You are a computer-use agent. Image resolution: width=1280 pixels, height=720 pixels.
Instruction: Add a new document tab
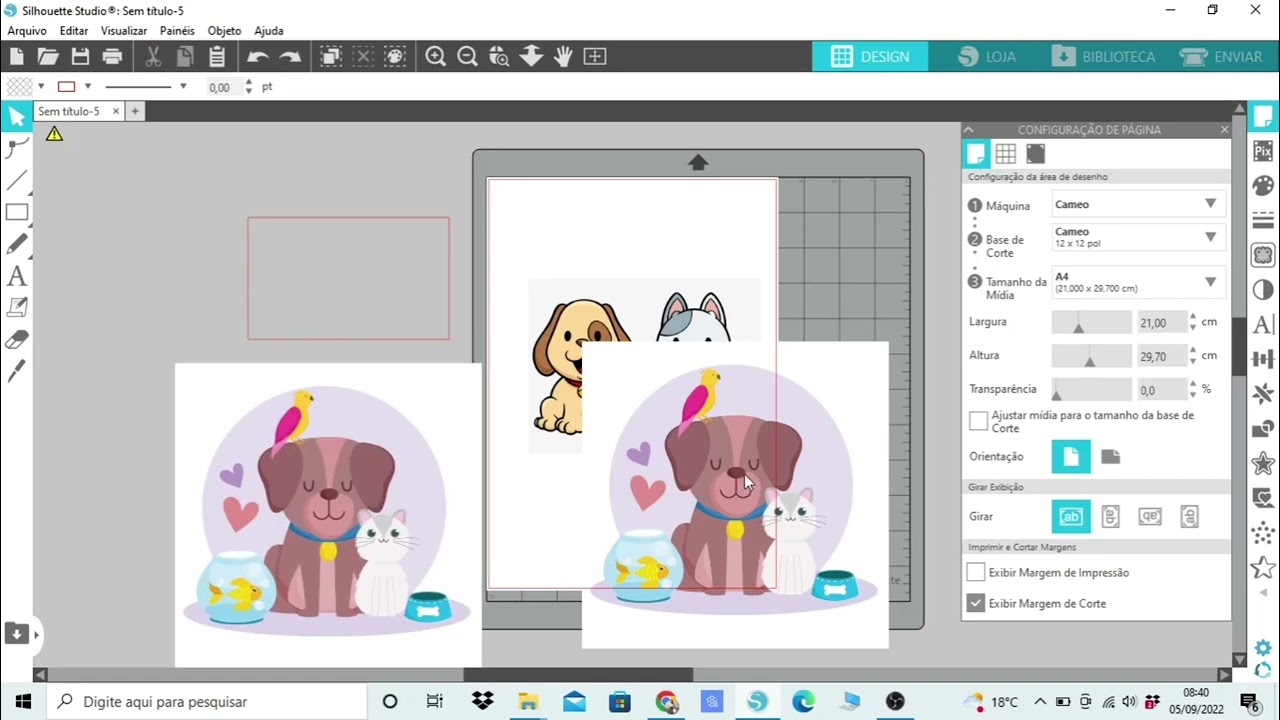click(x=134, y=111)
